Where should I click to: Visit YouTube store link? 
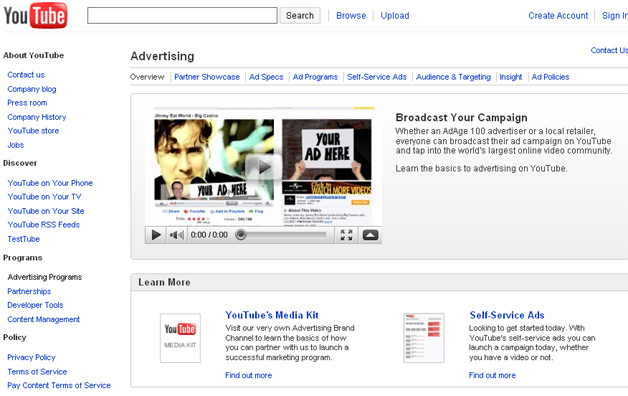coord(33,131)
